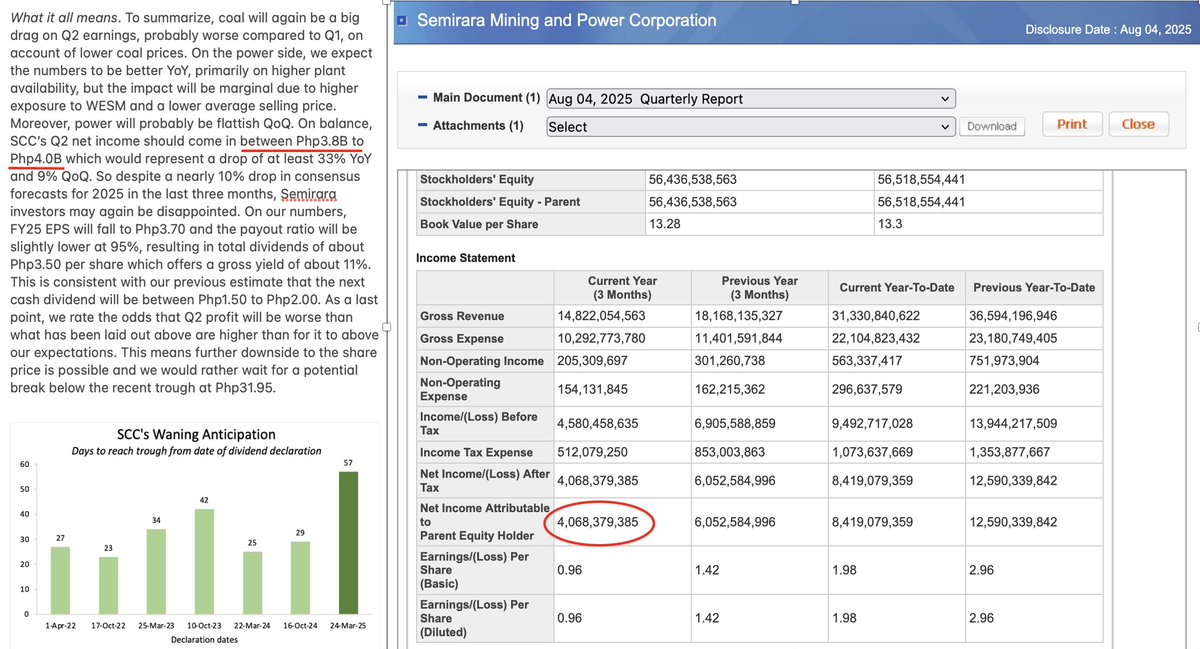Click the 10-Oct-23 bar labeled 42

click(204, 562)
